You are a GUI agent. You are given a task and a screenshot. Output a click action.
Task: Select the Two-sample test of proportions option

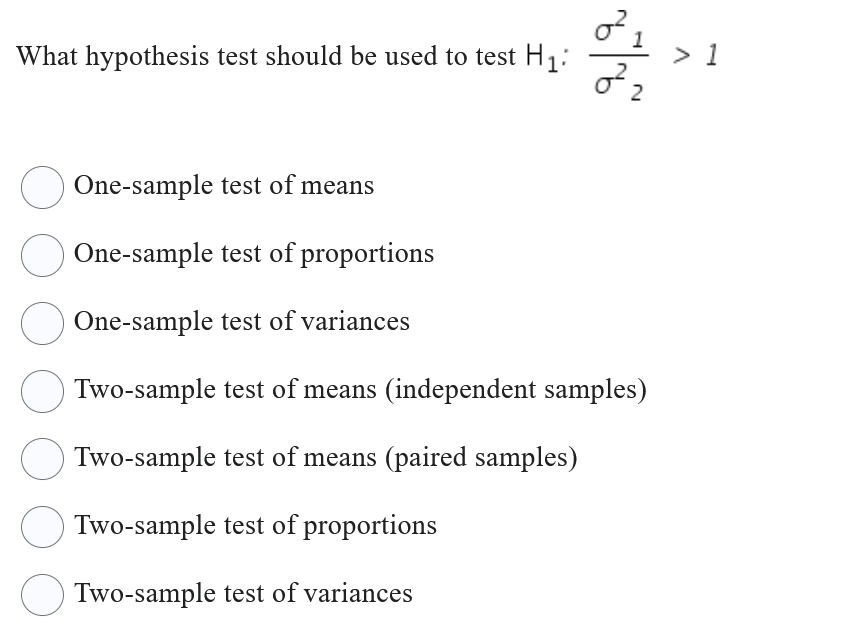click(x=42, y=527)
